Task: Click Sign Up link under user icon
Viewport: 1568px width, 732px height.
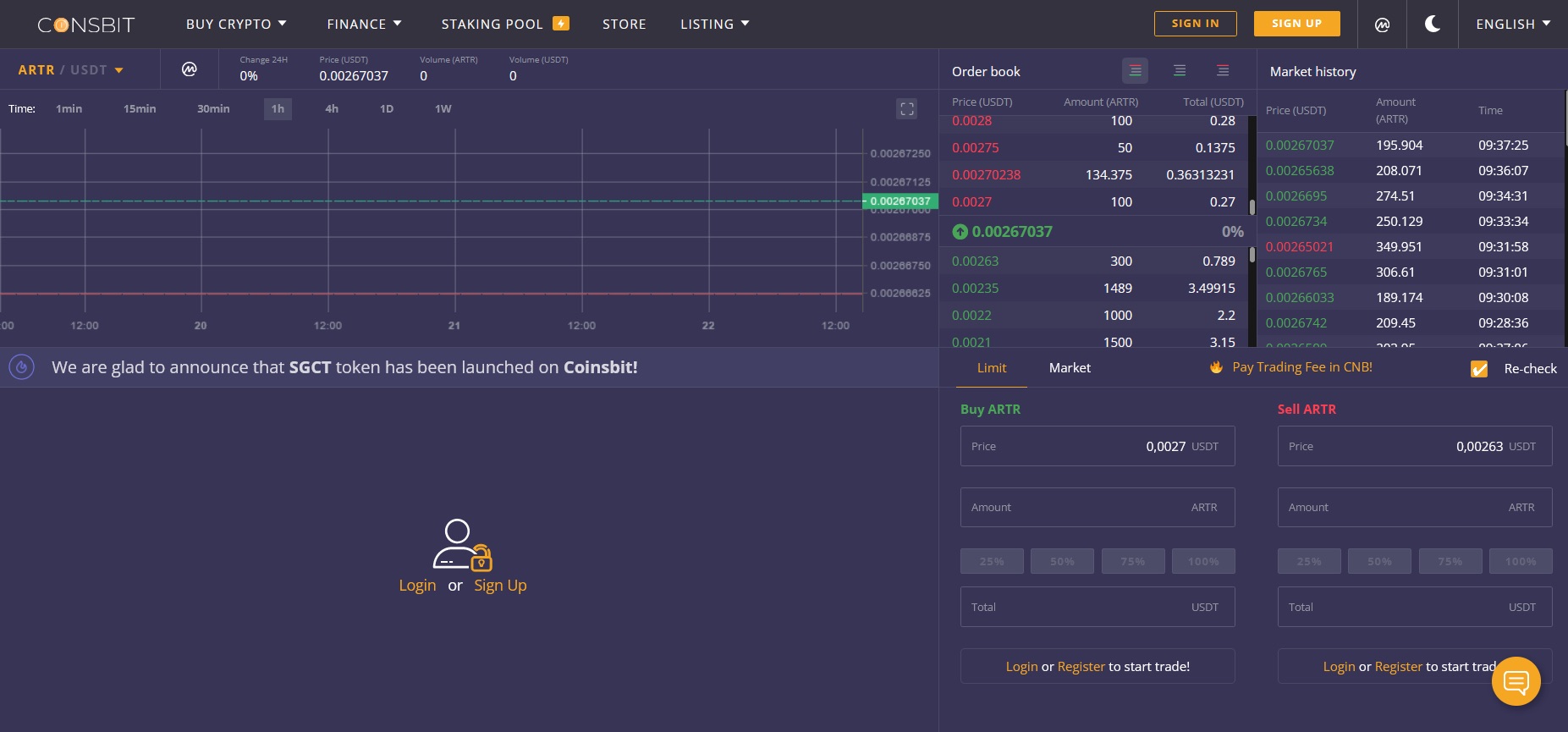Action: coord(500,586)
